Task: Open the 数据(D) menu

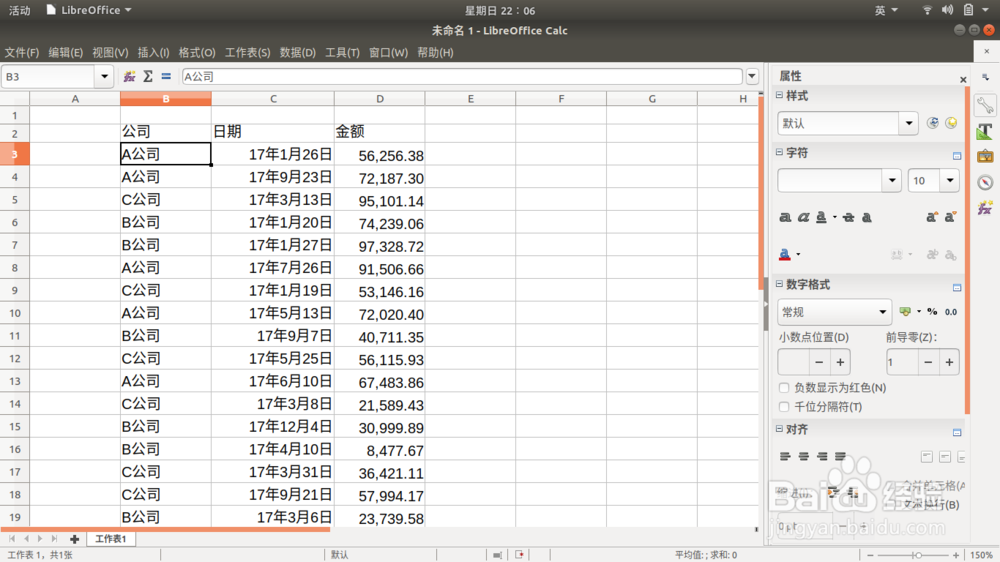Action: (x=298, y=52)
